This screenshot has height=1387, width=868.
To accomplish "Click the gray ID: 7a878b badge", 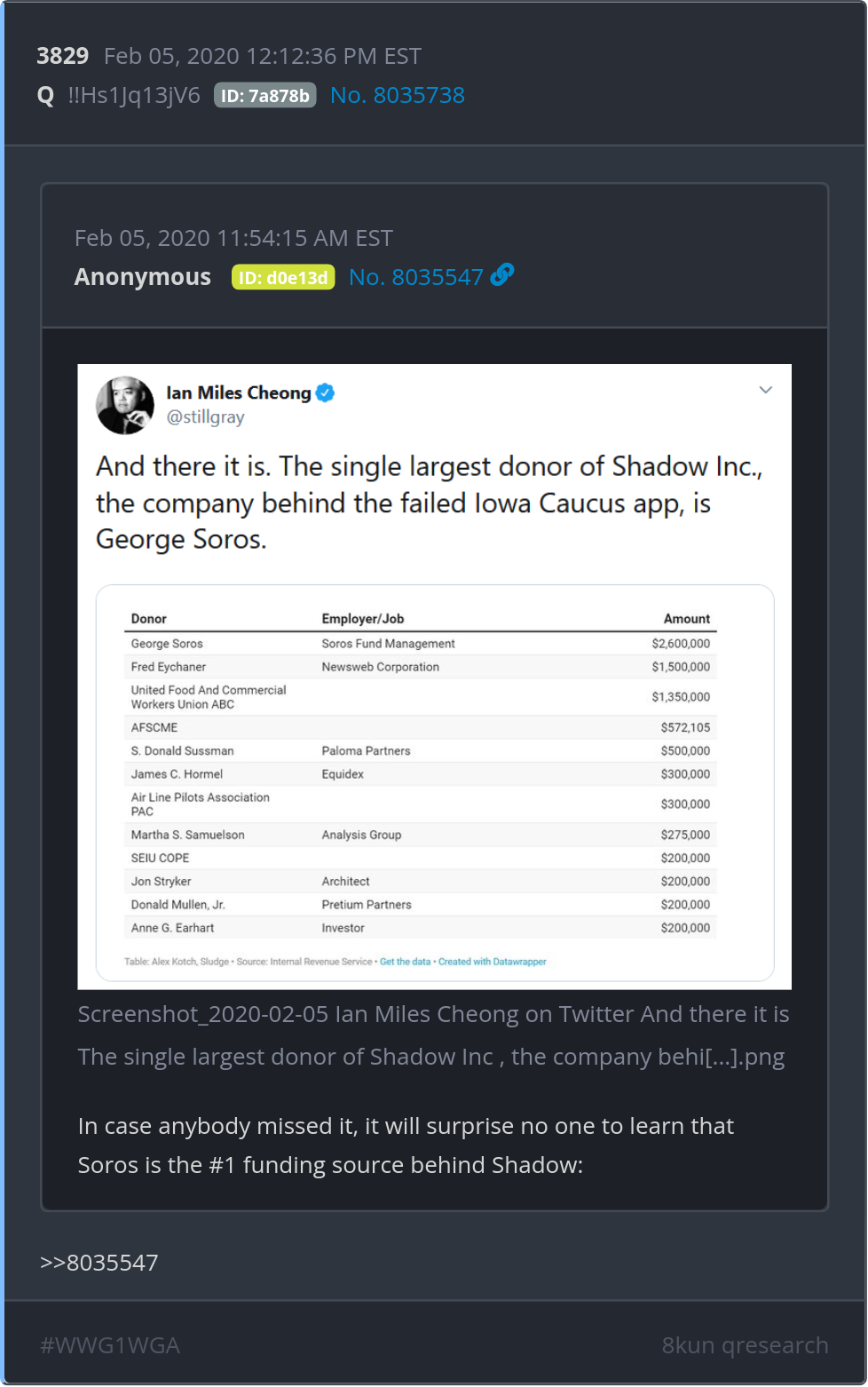I will point(264,96).
